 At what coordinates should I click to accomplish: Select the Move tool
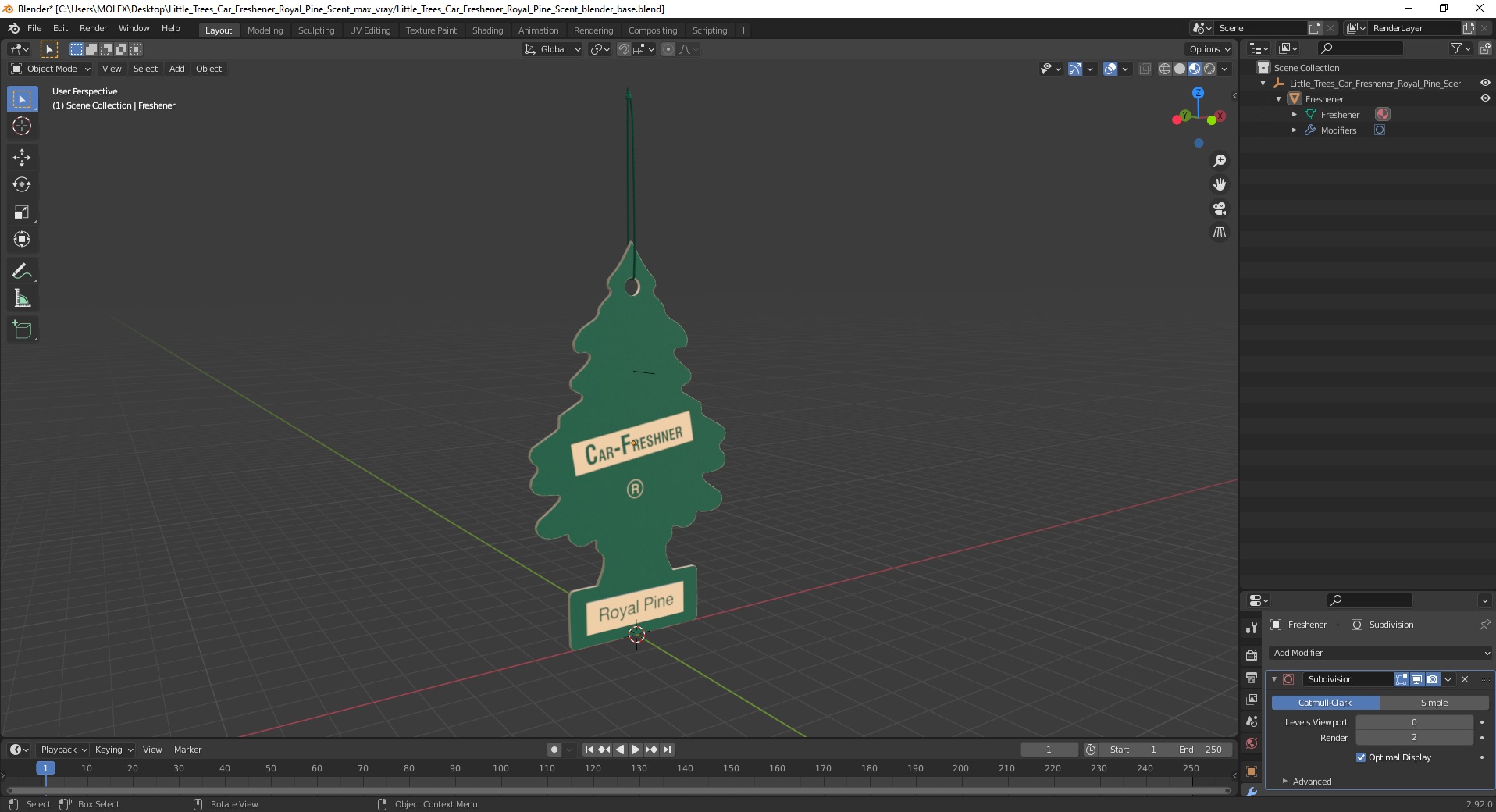(x=22, y=158)
